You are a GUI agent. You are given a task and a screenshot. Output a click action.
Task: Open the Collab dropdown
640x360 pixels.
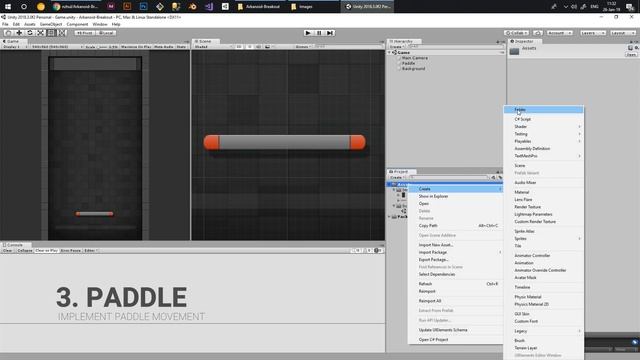[x=517, y=33]
